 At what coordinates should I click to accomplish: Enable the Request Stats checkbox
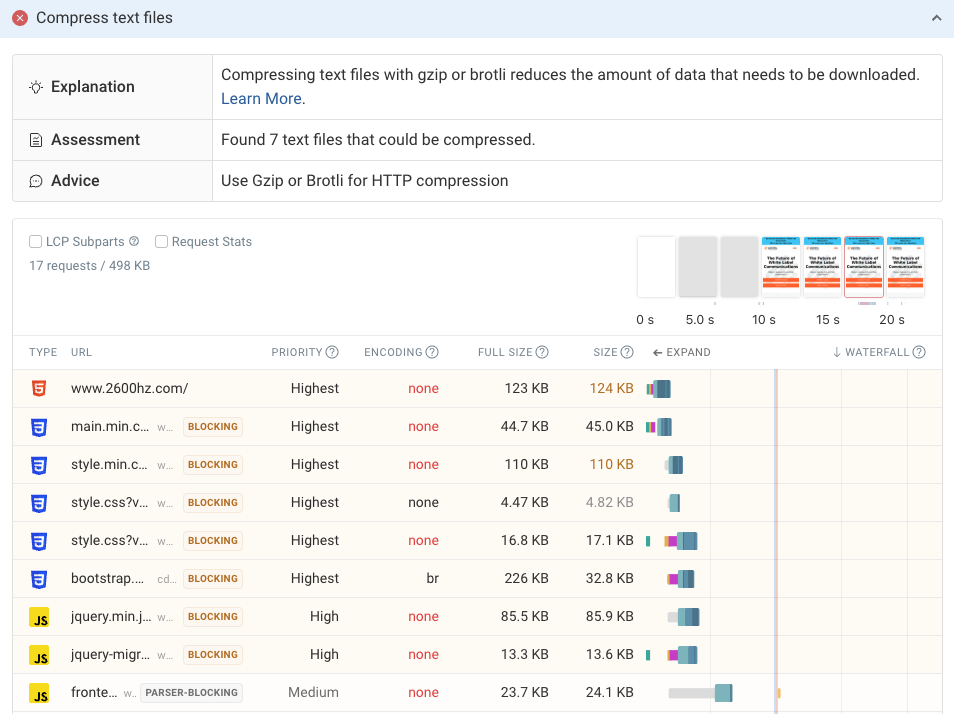pos(162,242)
